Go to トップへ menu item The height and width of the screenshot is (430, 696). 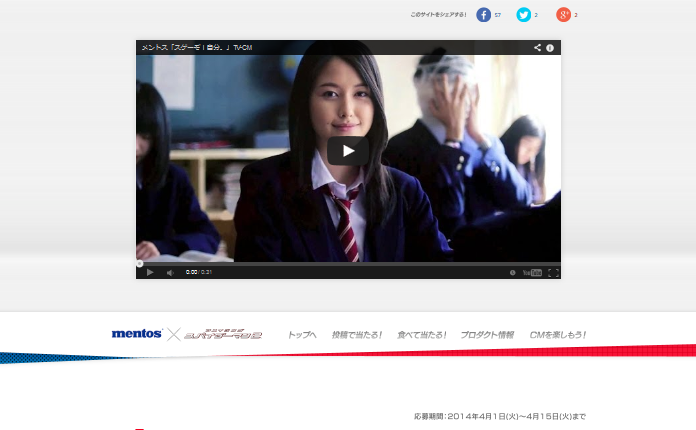point(302,335)
